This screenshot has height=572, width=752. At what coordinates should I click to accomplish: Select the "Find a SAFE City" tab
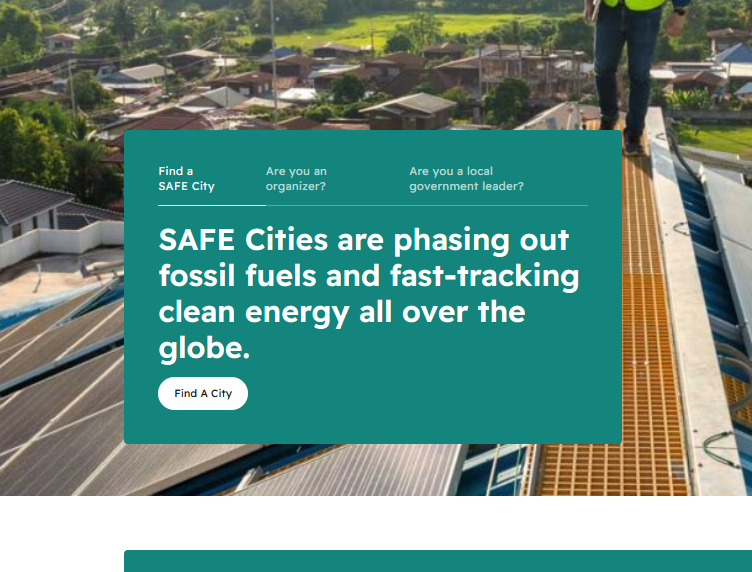point(187,179)
